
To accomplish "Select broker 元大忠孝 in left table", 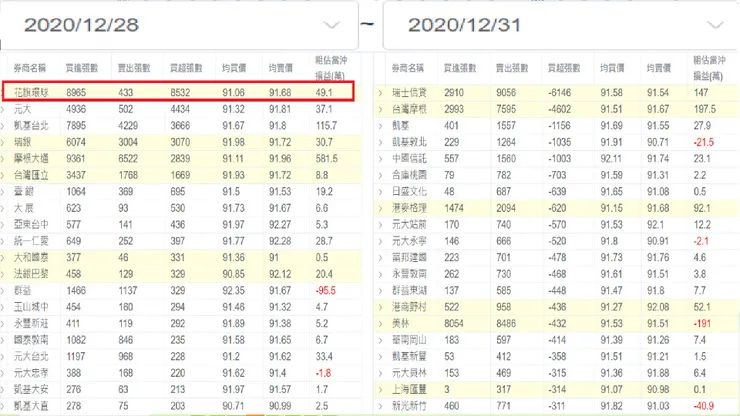I will click(31, 374).
